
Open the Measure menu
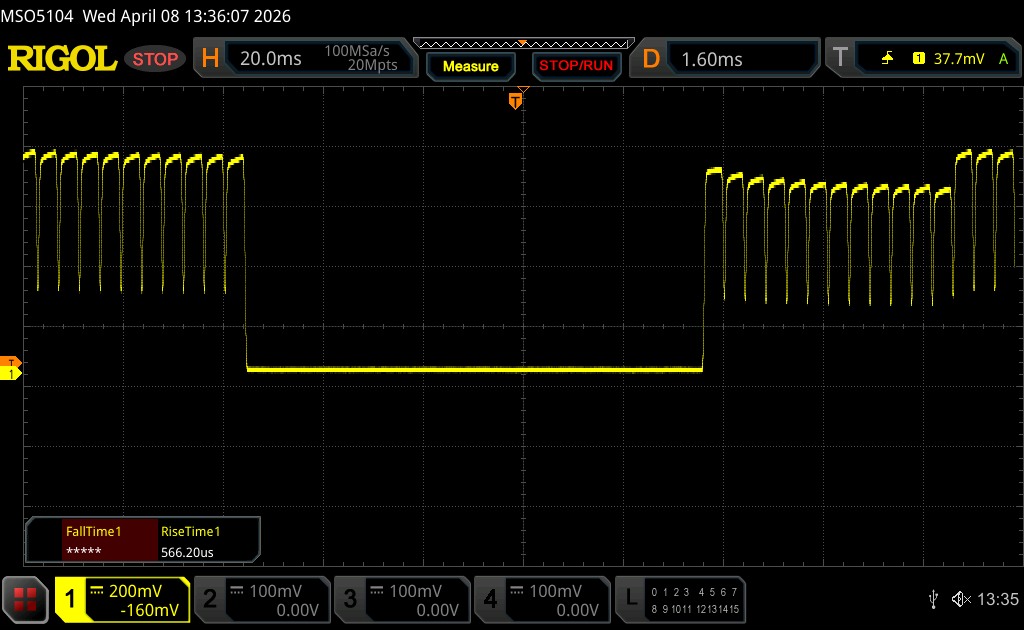pyautogui.click(x=470, y=66)
